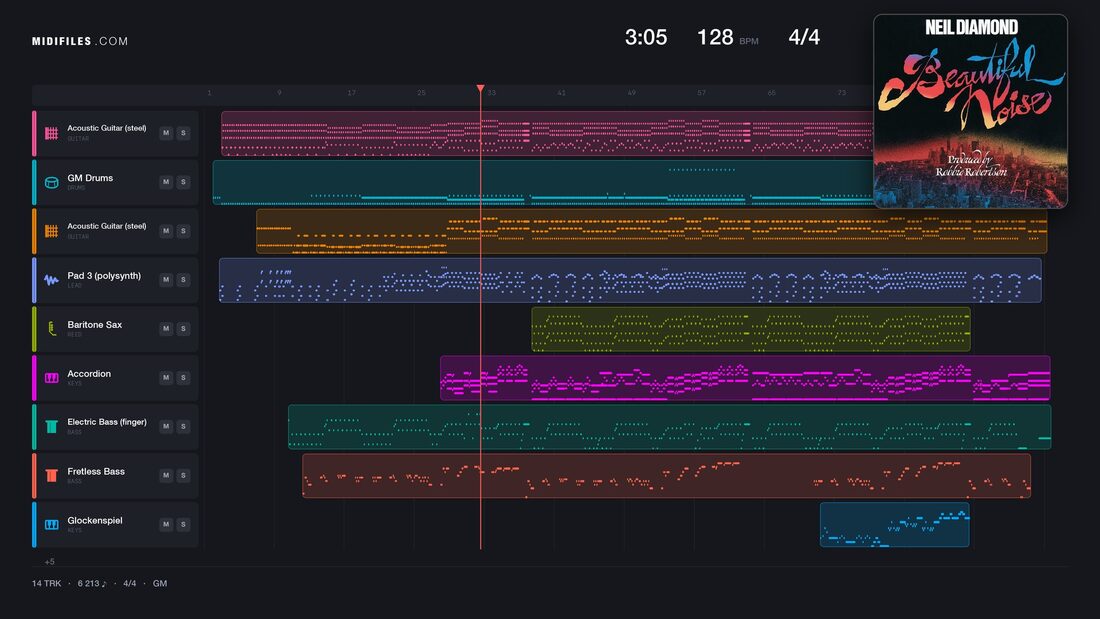Viewport: 1100px width, 619px height.
Task: Solo the Glockenspiel track
Action: [183, 524]
